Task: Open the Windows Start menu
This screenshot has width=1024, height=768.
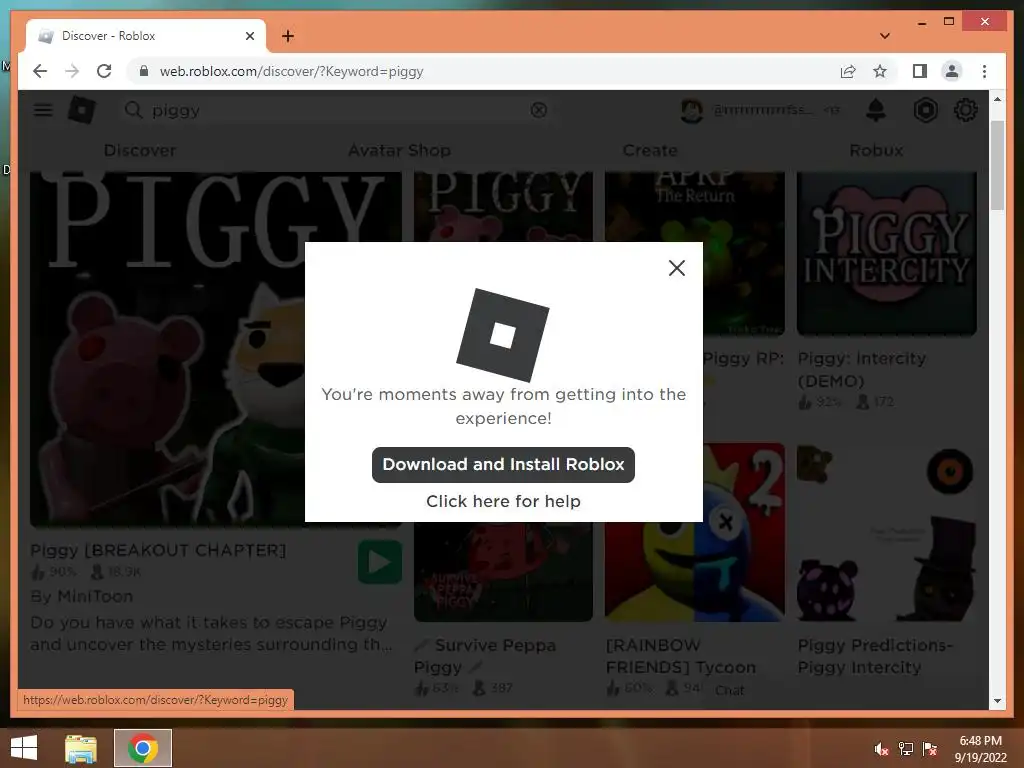Action: coord(24,748)
